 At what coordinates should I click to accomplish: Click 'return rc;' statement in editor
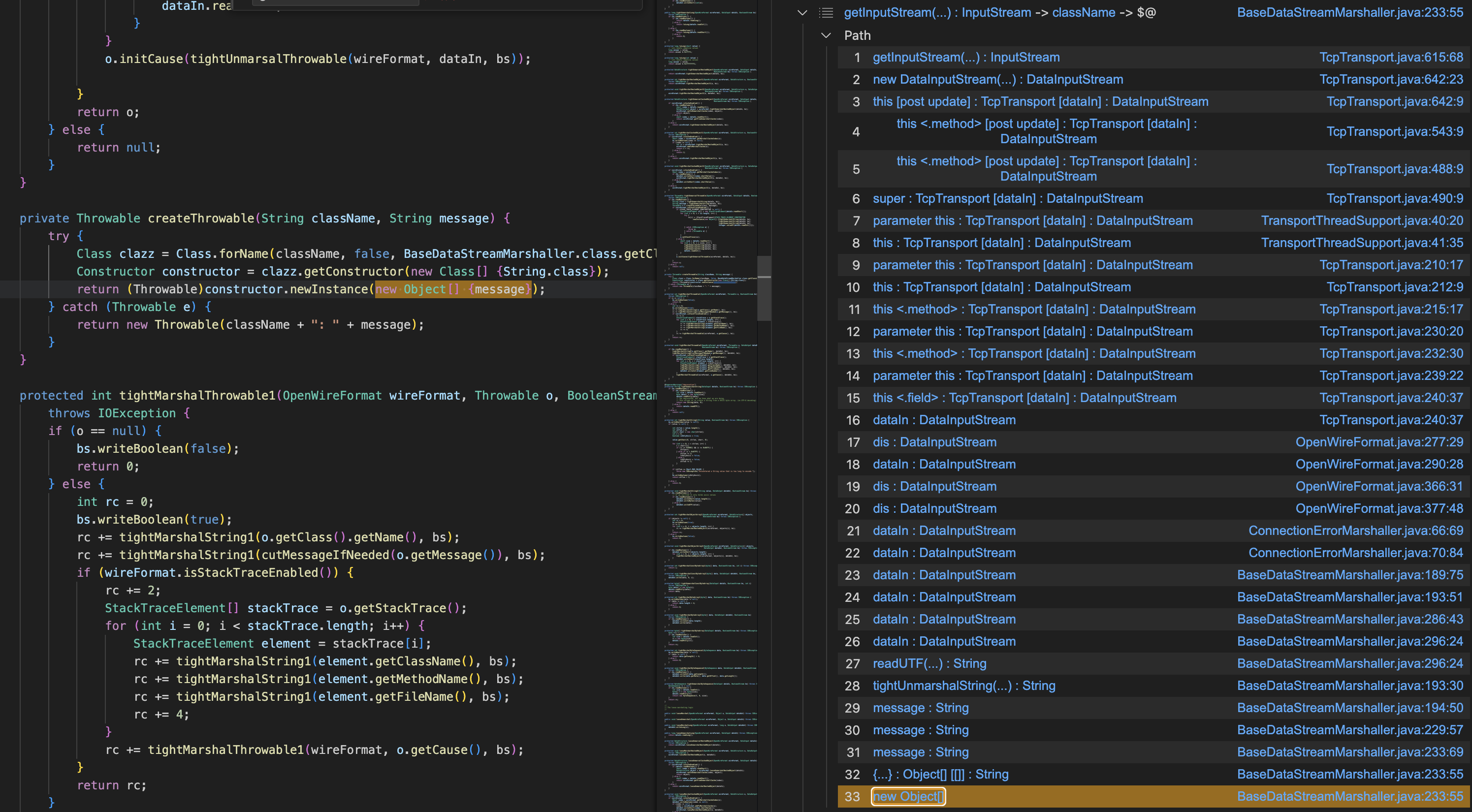pos(112,785)
